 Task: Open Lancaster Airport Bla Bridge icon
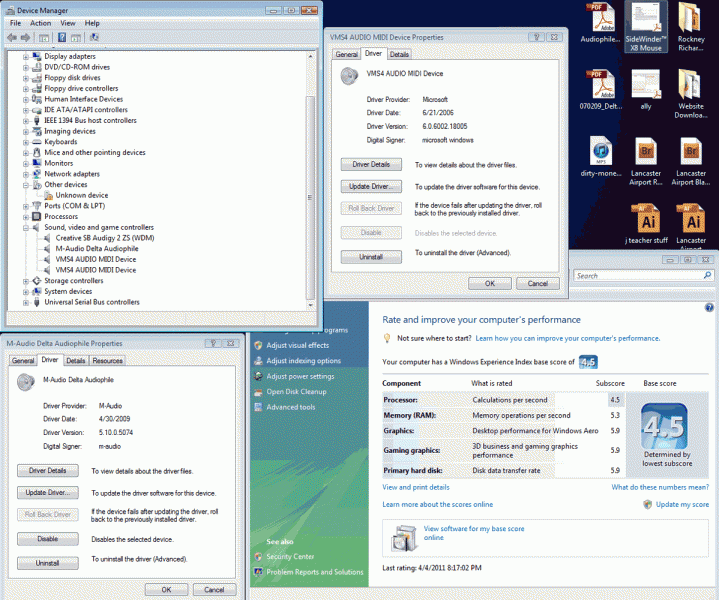[691, 161]
